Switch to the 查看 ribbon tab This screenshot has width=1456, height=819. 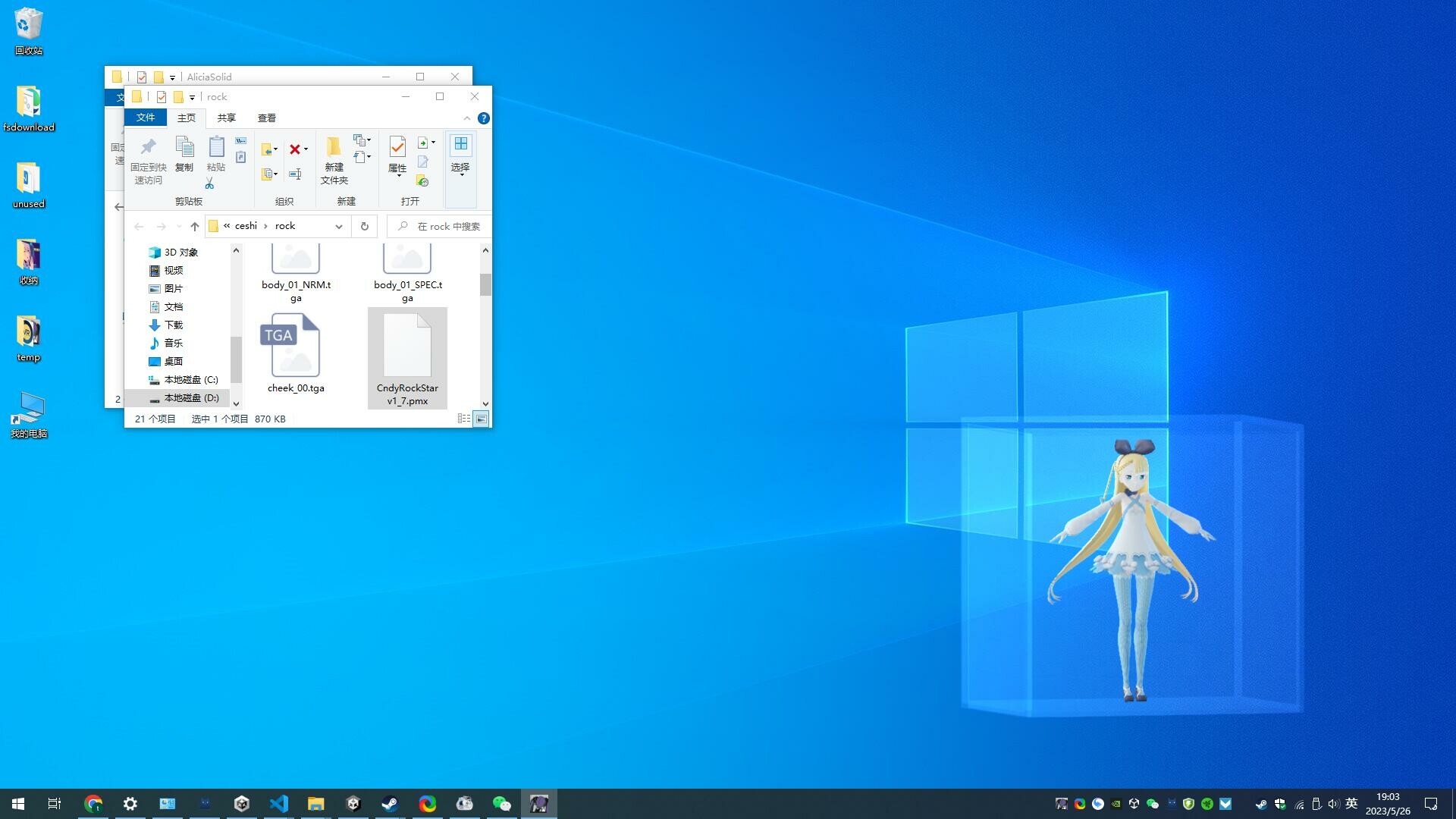(x=267, y=118)
